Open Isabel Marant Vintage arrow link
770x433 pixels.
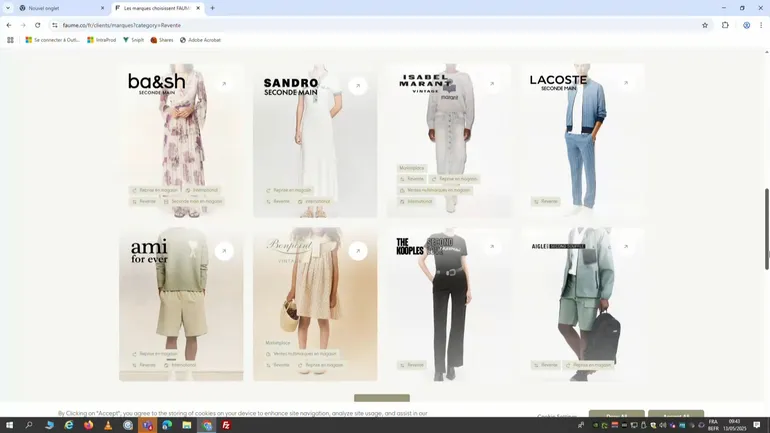coord(492,84)
